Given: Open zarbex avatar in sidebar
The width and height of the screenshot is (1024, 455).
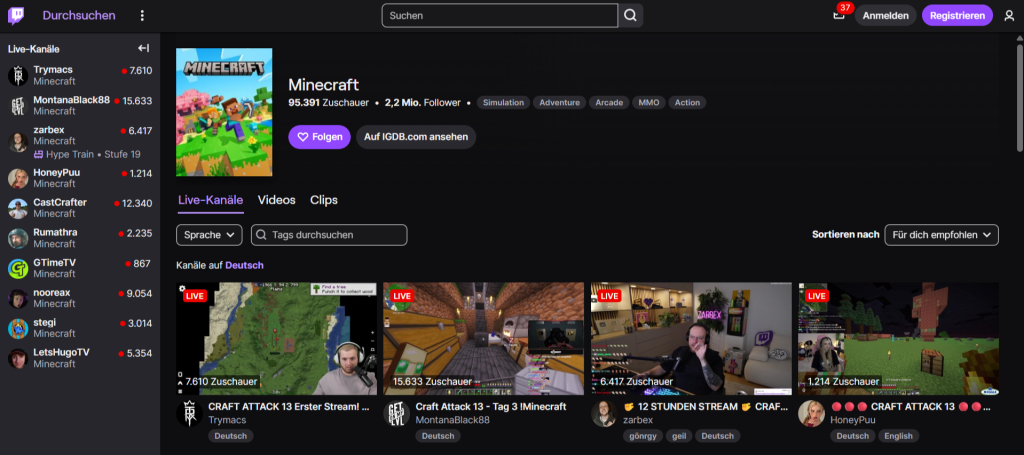Looking at the screenshot, I should (18, 141).
